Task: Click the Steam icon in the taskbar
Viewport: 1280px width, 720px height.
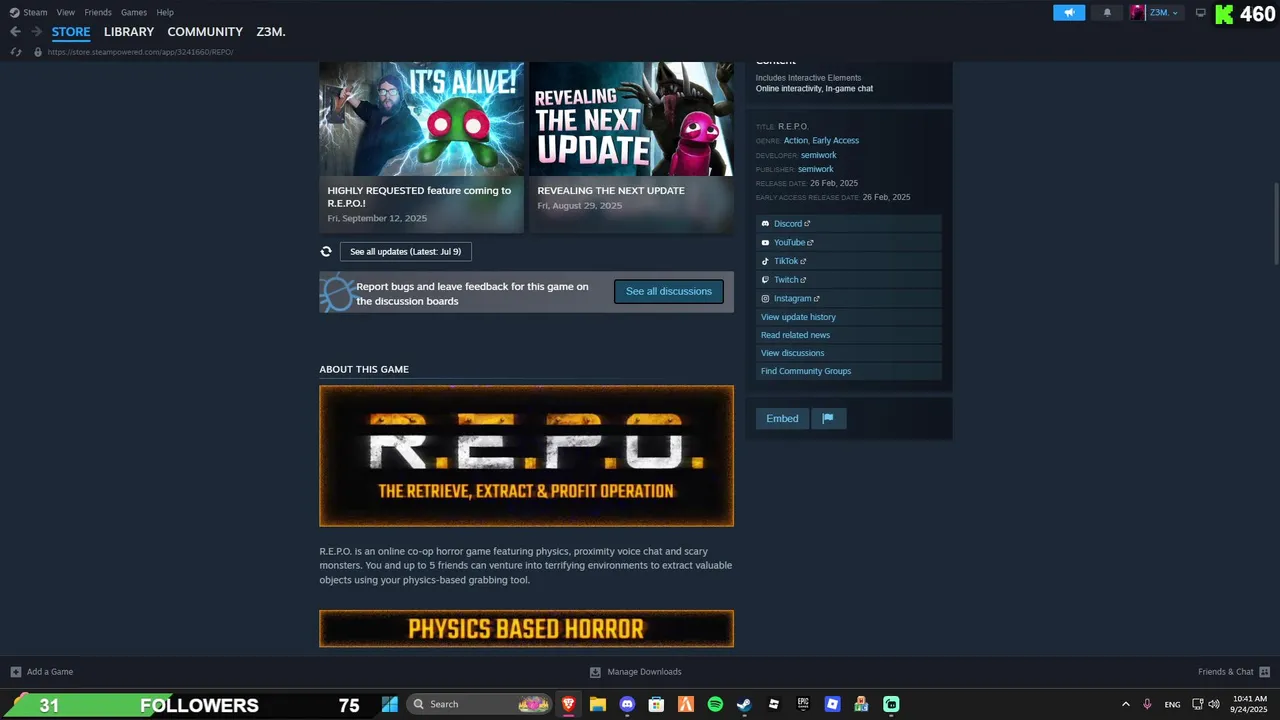Action: click(x=744, y=704)
